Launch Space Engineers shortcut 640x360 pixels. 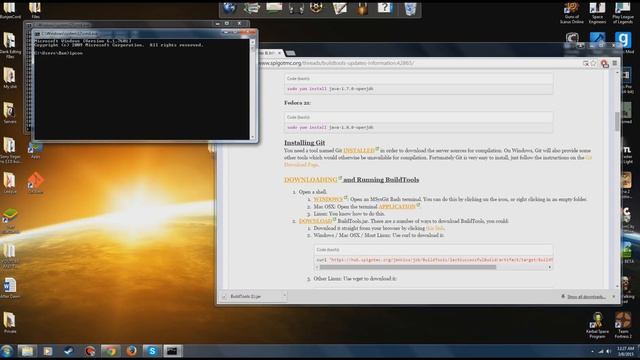597,12
